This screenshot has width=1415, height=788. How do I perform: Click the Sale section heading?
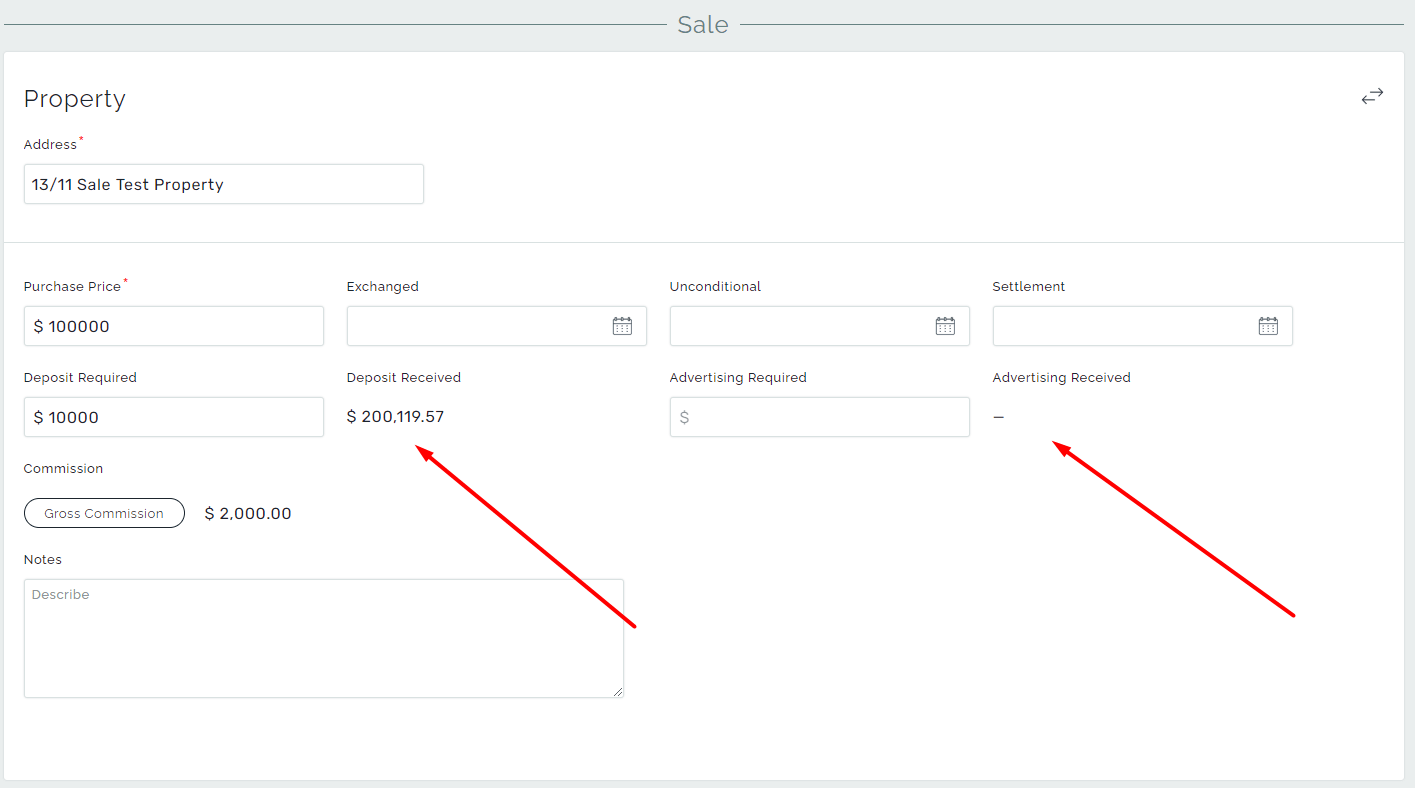point(702,24)
